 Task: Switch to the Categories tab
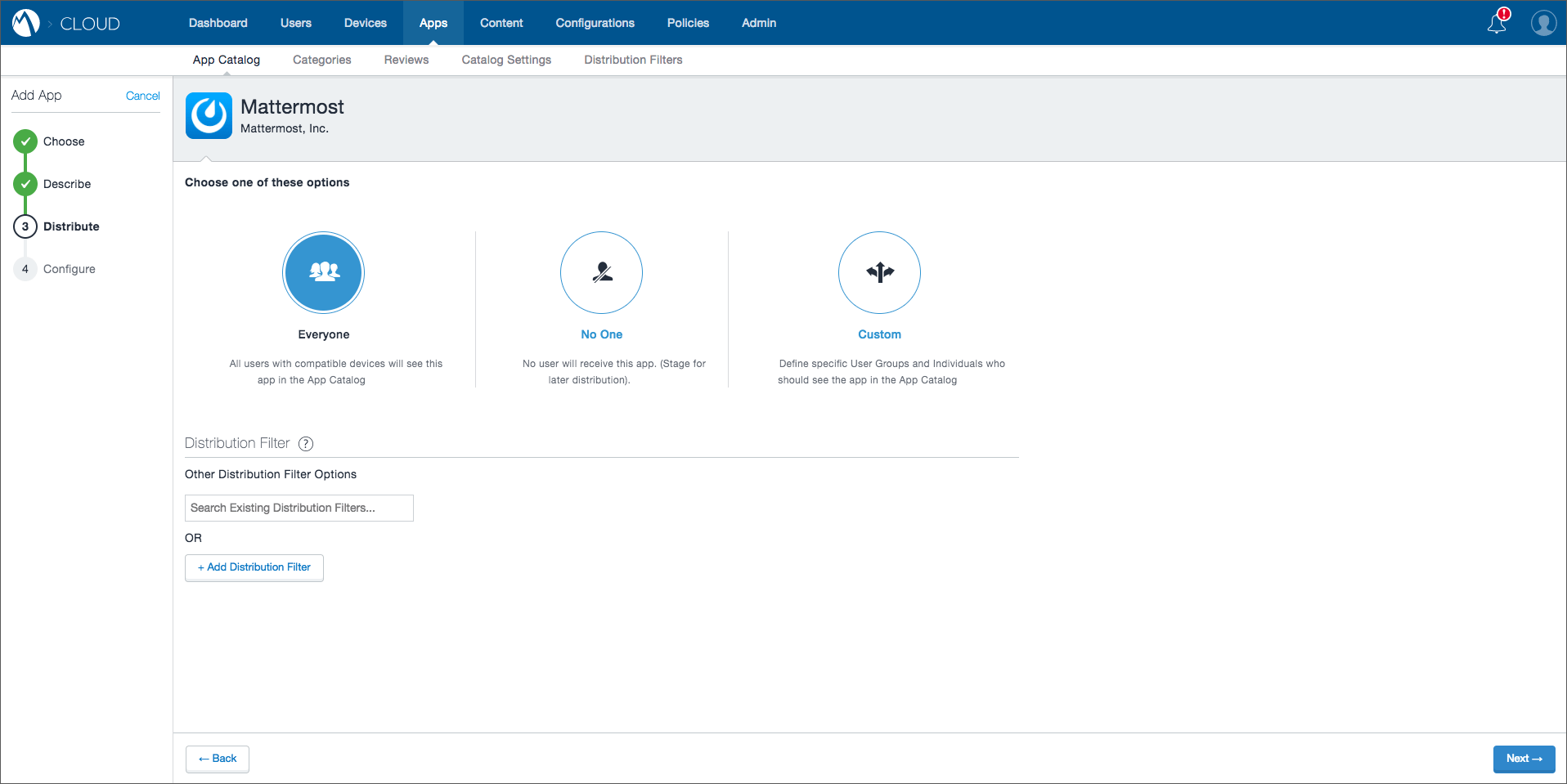[x=322, y=60]
